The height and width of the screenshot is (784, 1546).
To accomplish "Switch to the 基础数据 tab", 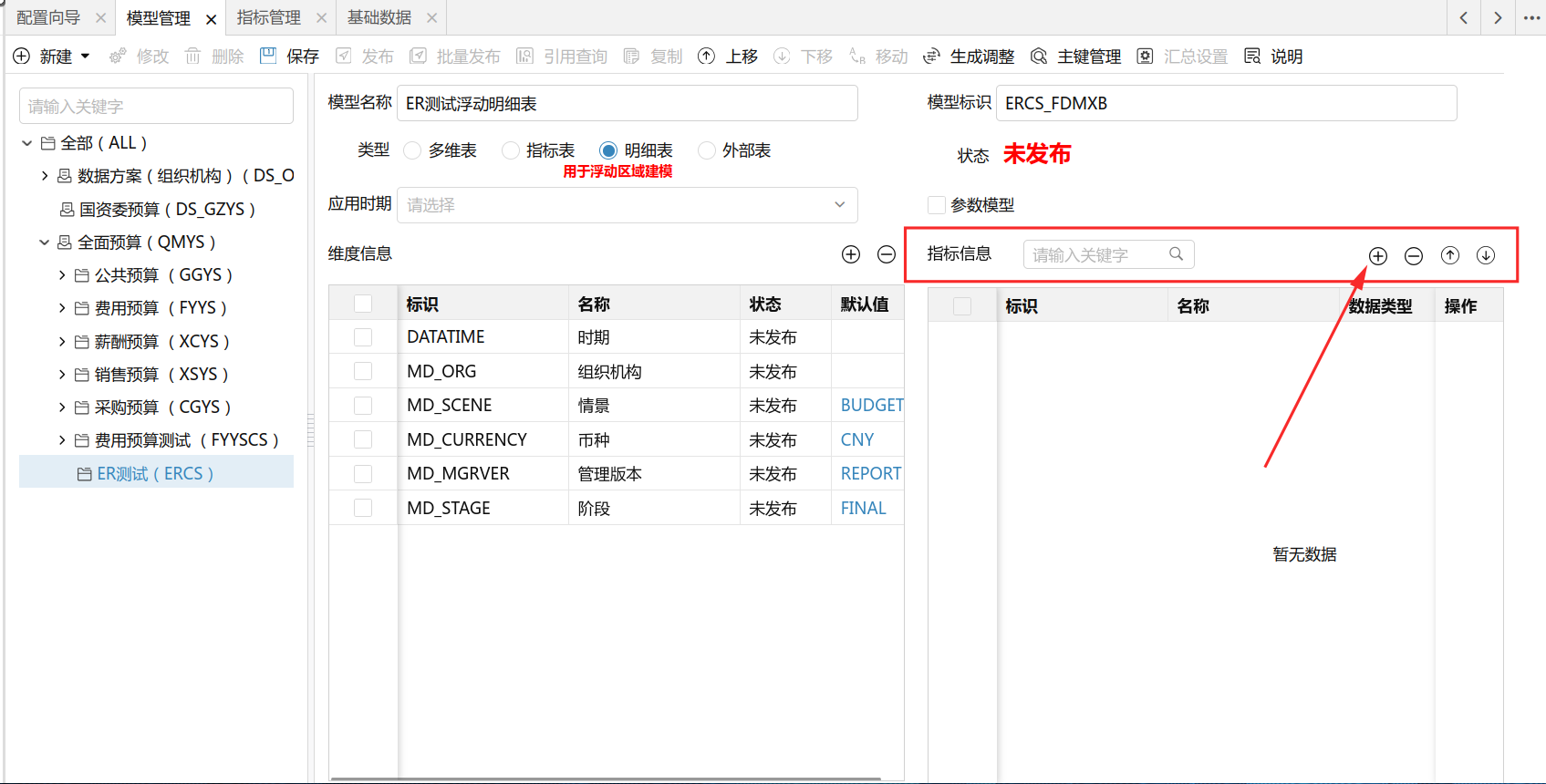I will [x=379, y=17].
